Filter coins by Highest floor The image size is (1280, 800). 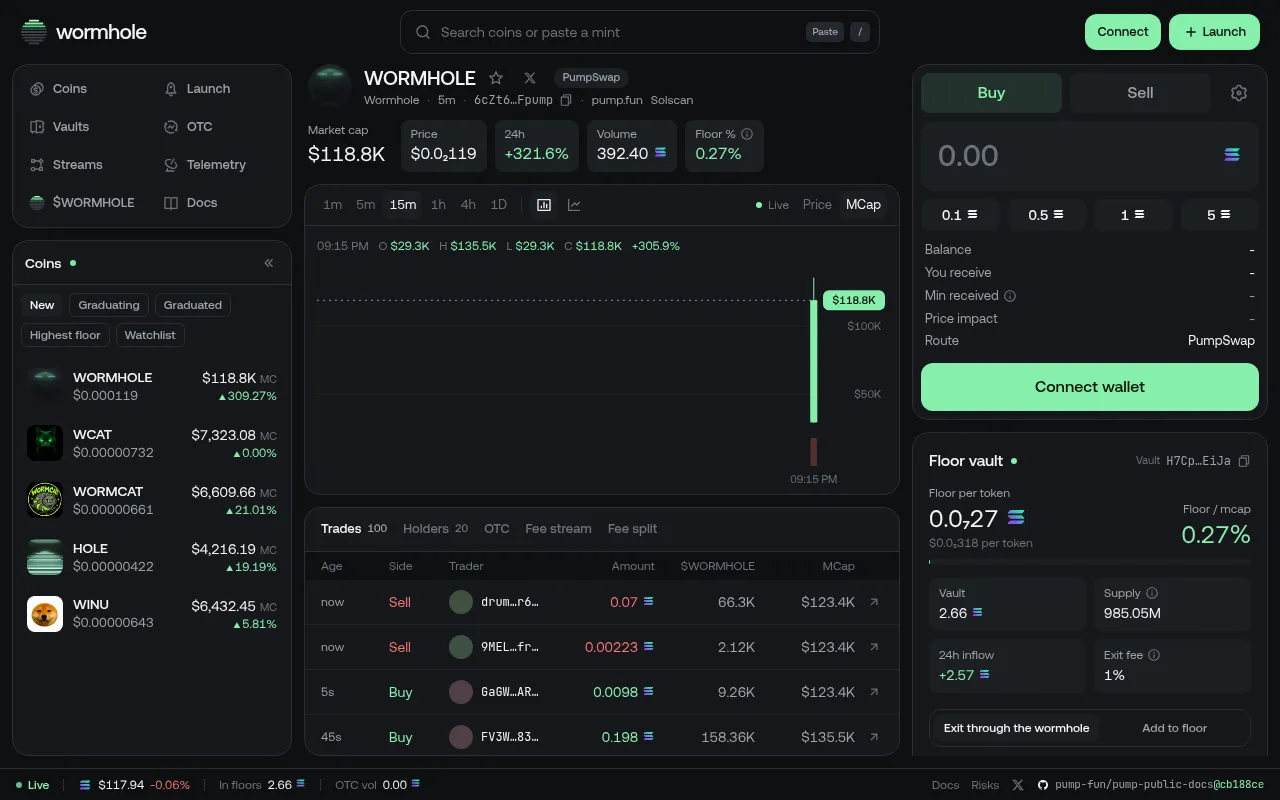tap(65, 335)
